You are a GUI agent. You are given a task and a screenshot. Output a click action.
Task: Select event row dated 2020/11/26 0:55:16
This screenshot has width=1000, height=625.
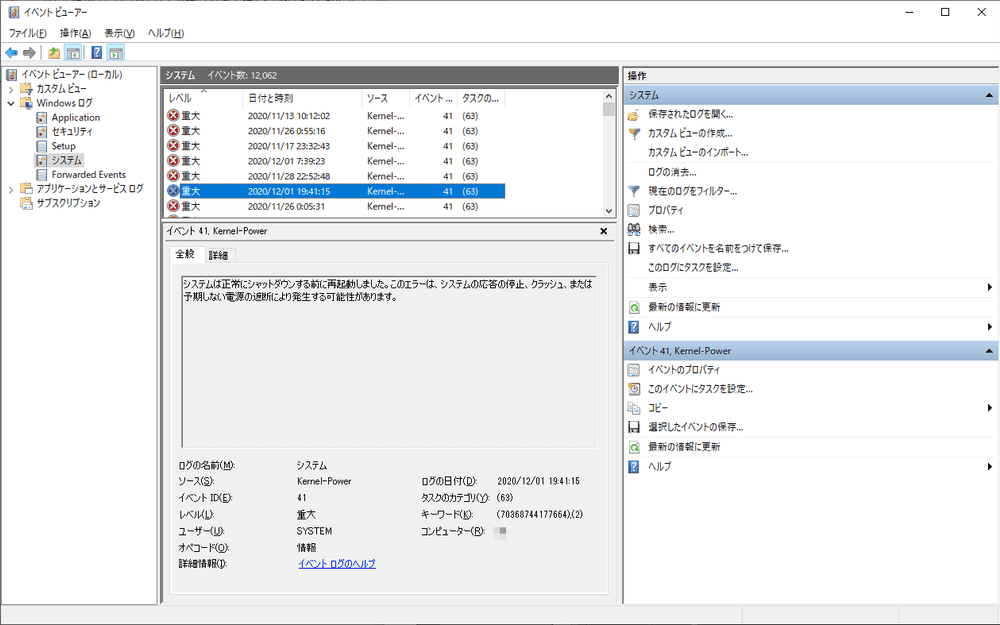point(334,131)
